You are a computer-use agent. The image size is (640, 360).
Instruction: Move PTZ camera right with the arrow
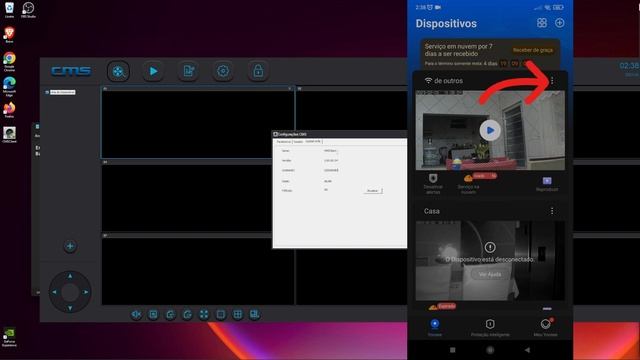coord(86,292)
